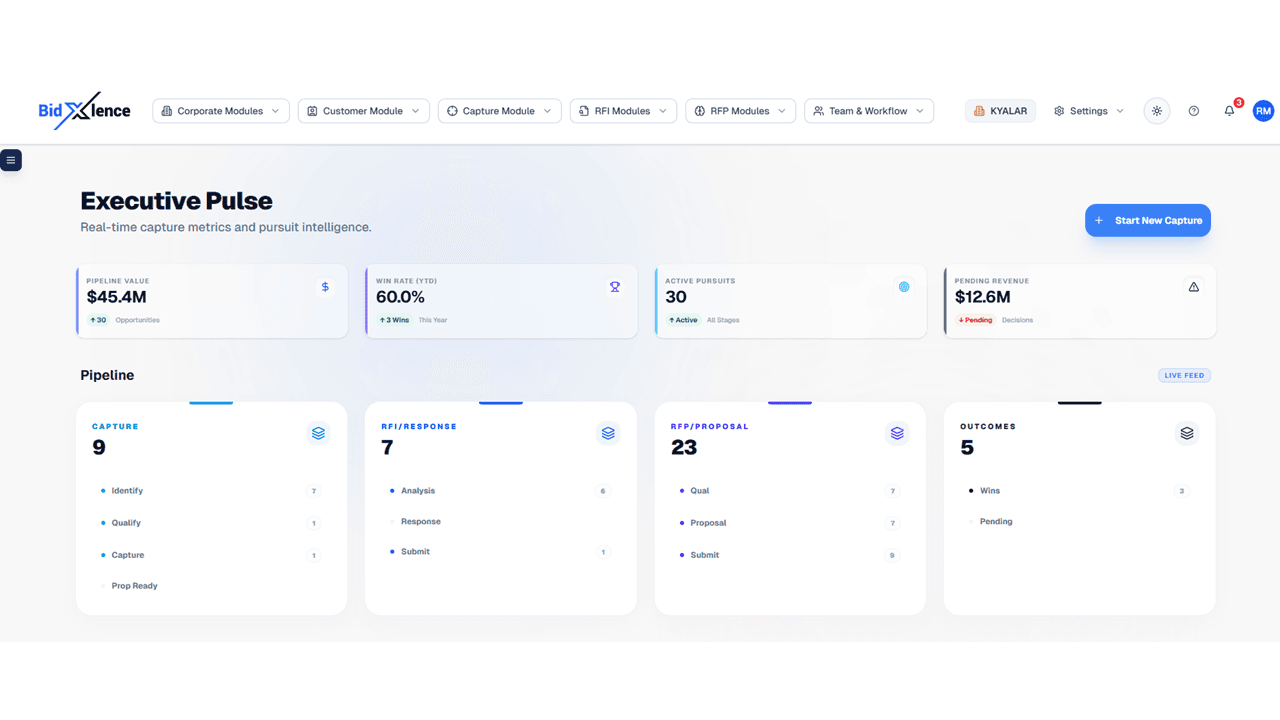Image resolution: width=1280 pixels, height=720 pixels.
Task: Click the layers icon on the Capture card
Action: 318,433
